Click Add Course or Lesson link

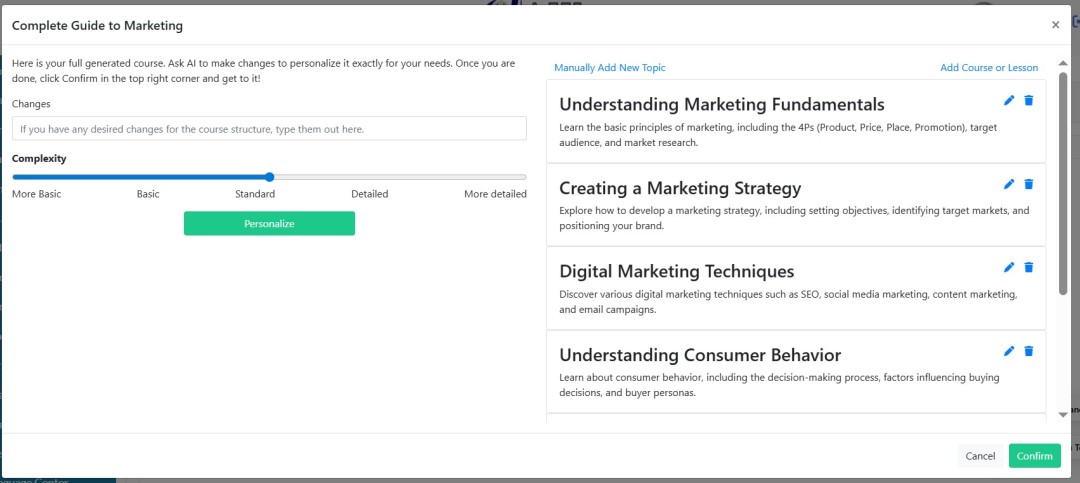(x=988, y=68)
